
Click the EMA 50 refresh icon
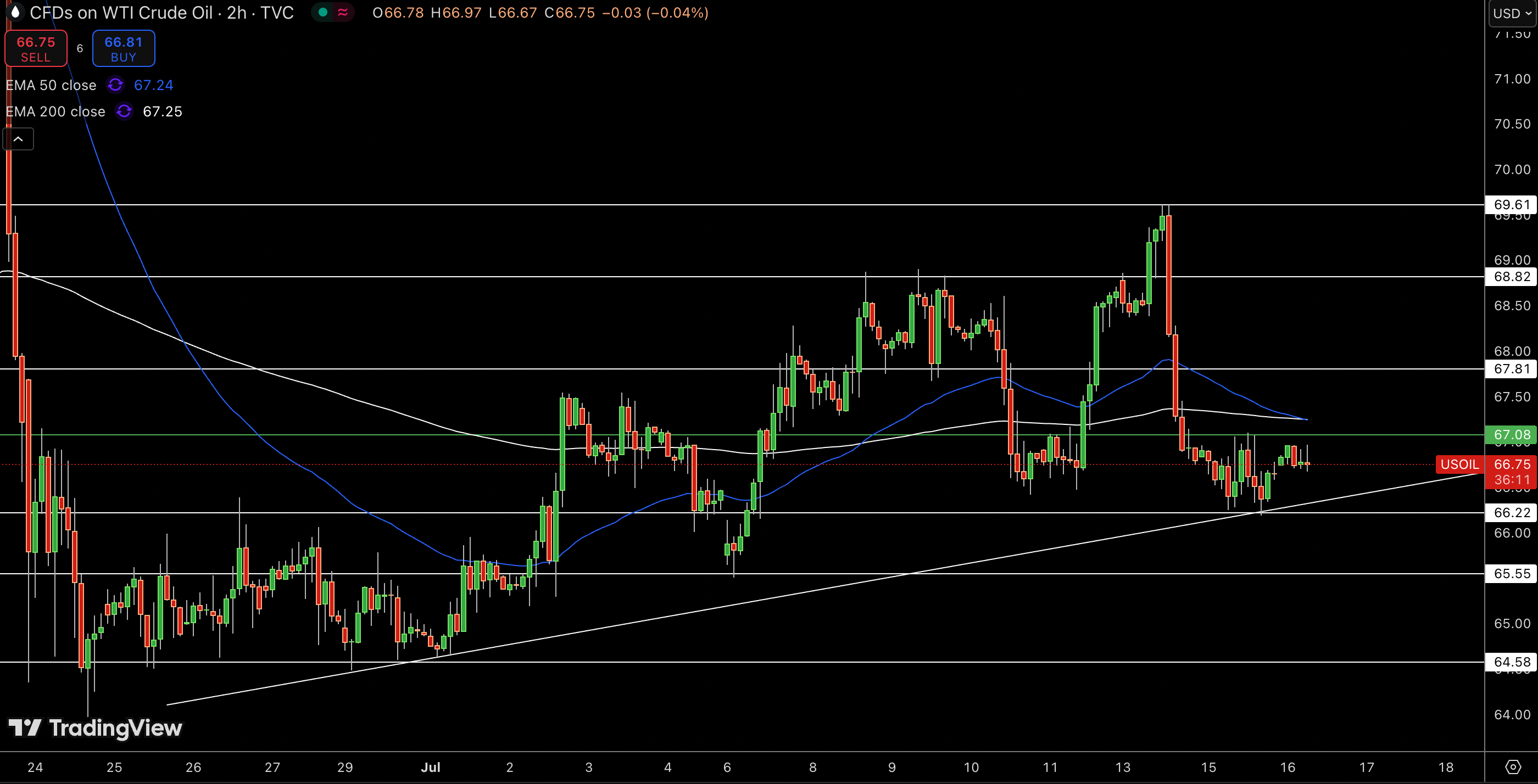(115, 85)
